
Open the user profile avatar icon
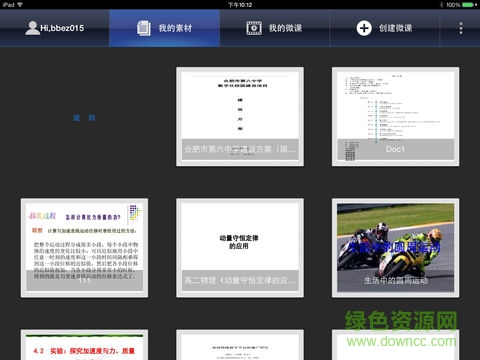tap(32, 28)
